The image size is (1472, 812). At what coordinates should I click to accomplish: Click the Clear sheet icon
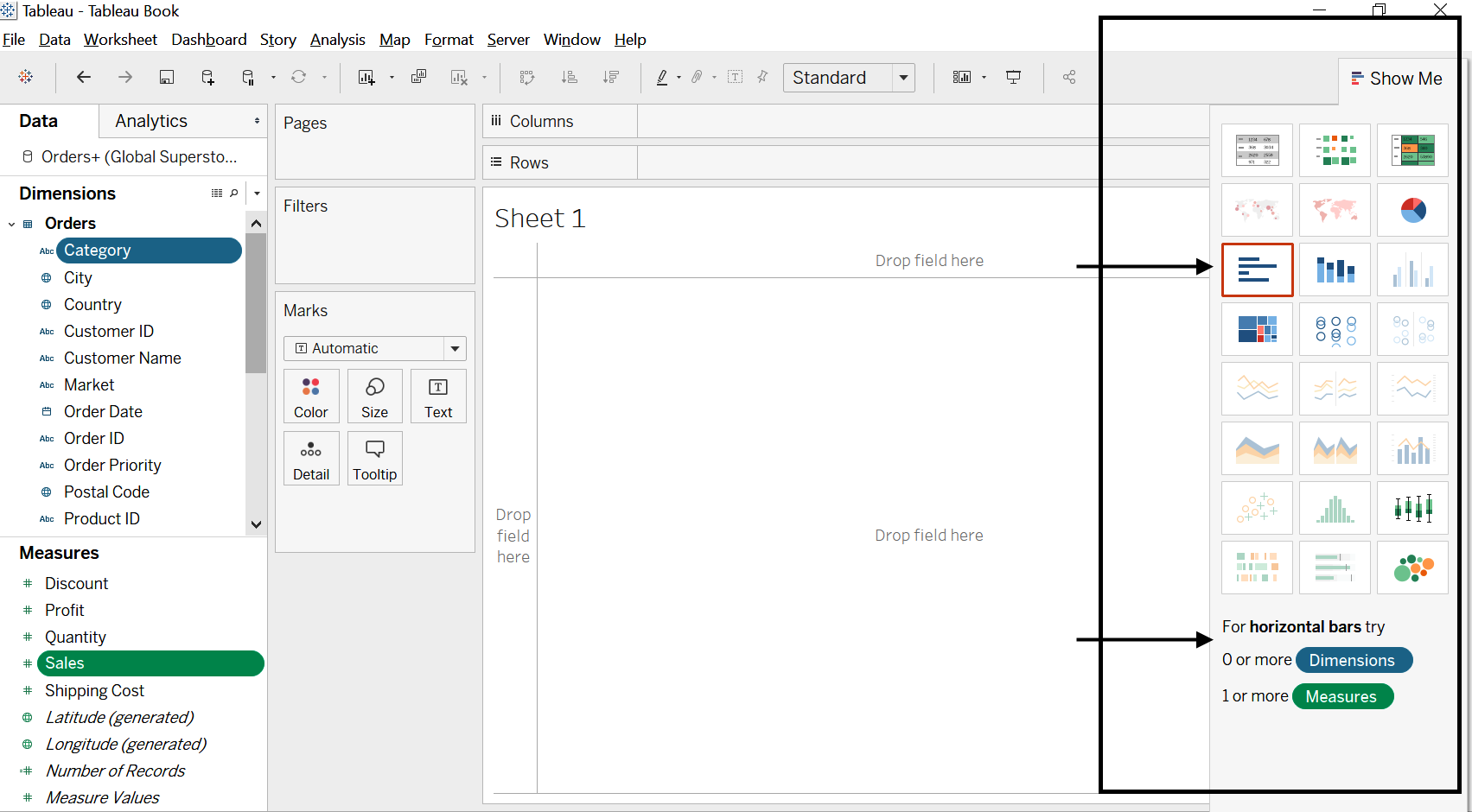tap(459, 77)
